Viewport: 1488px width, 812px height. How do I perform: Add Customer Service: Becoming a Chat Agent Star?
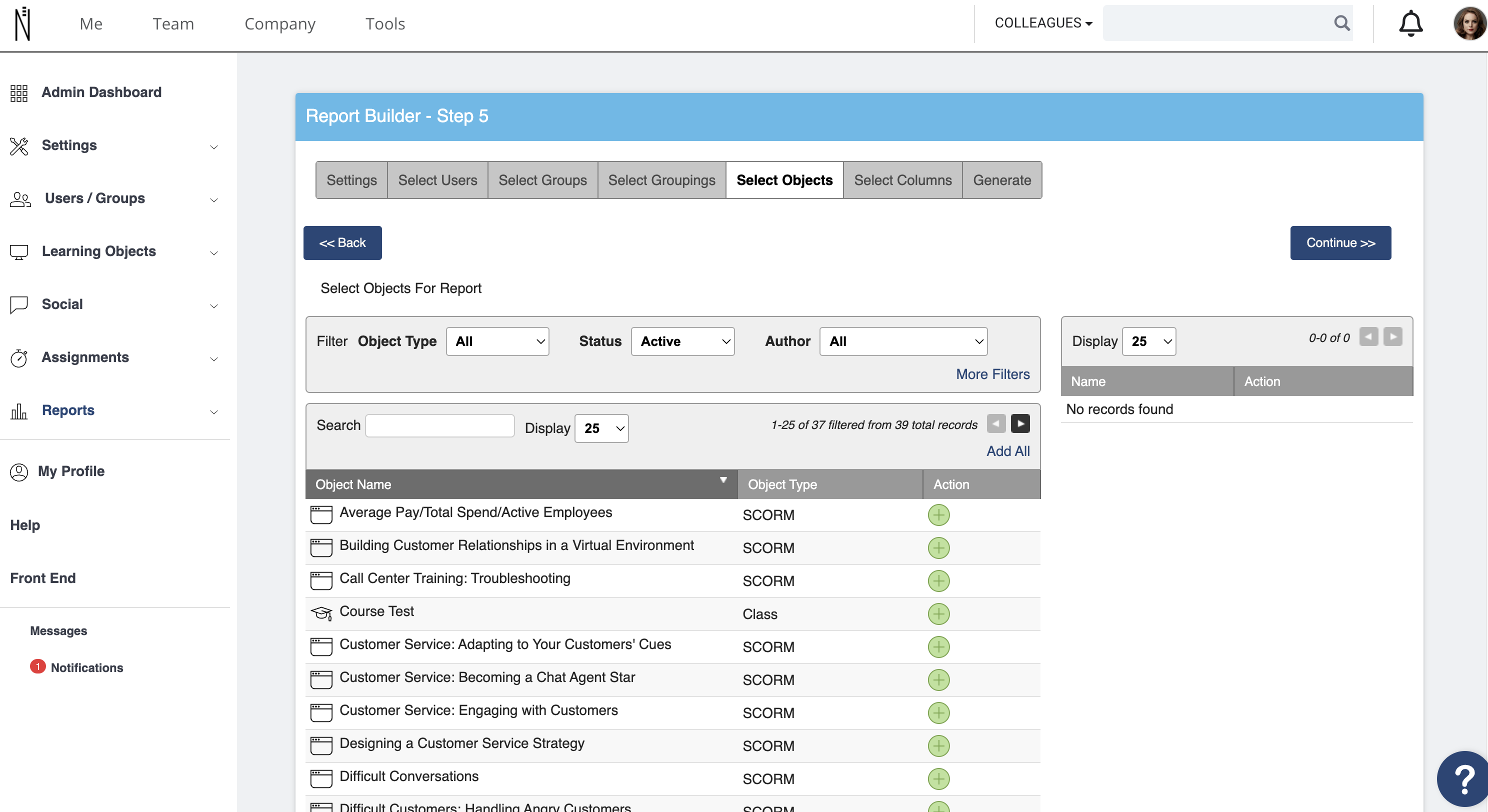(x=938, y=679)
